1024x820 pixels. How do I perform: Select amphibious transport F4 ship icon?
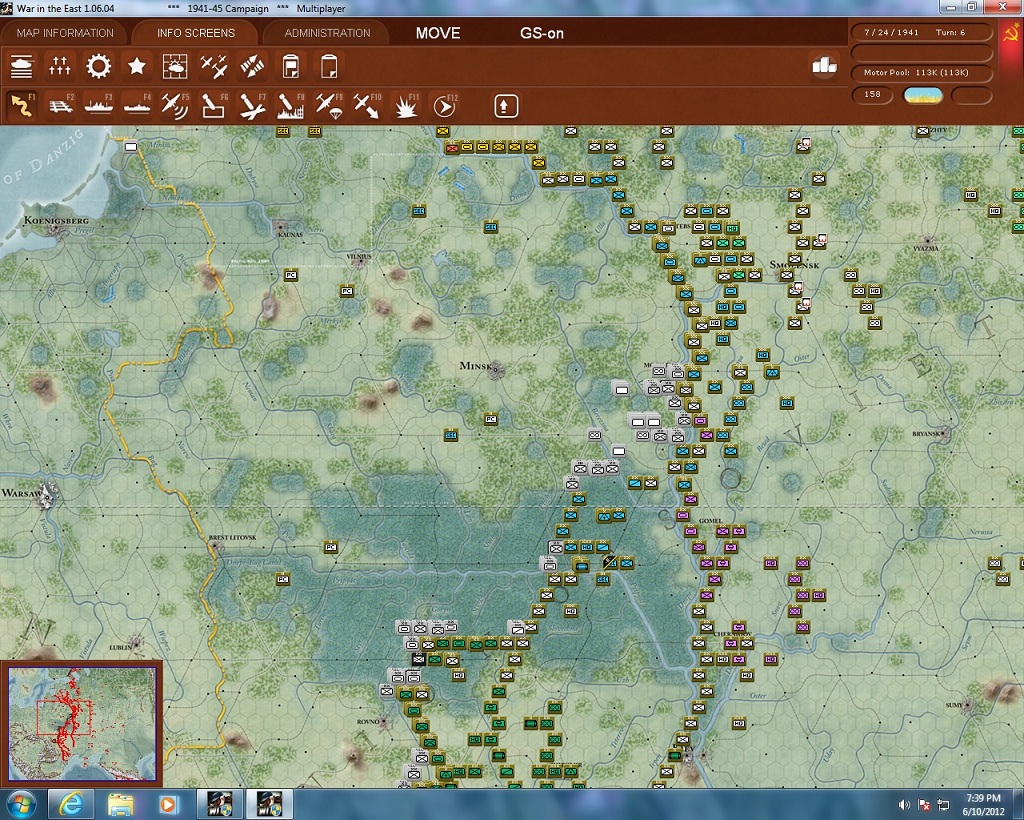coord(137,106)
